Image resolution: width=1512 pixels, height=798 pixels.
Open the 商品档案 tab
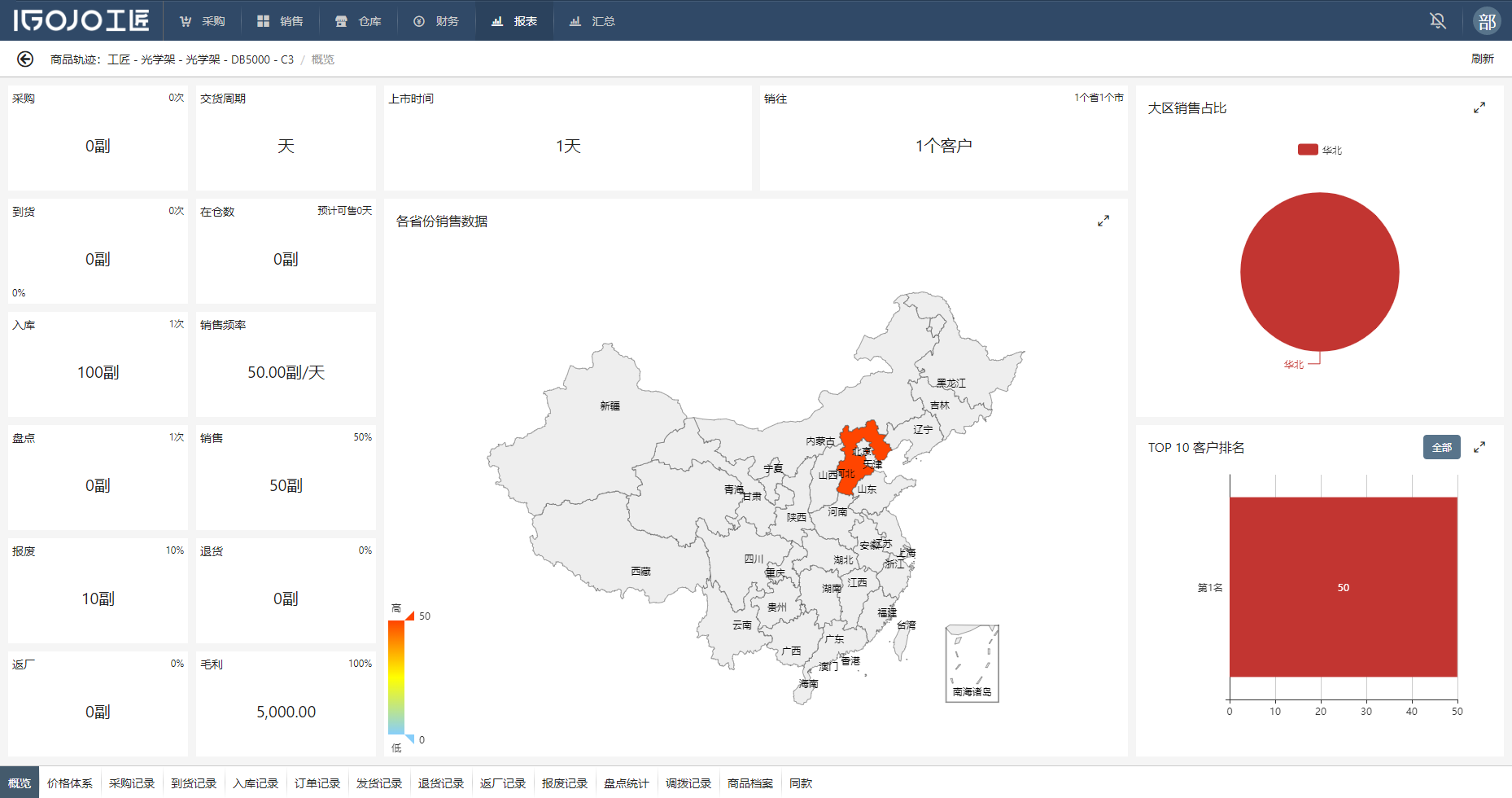pos(750,783)
